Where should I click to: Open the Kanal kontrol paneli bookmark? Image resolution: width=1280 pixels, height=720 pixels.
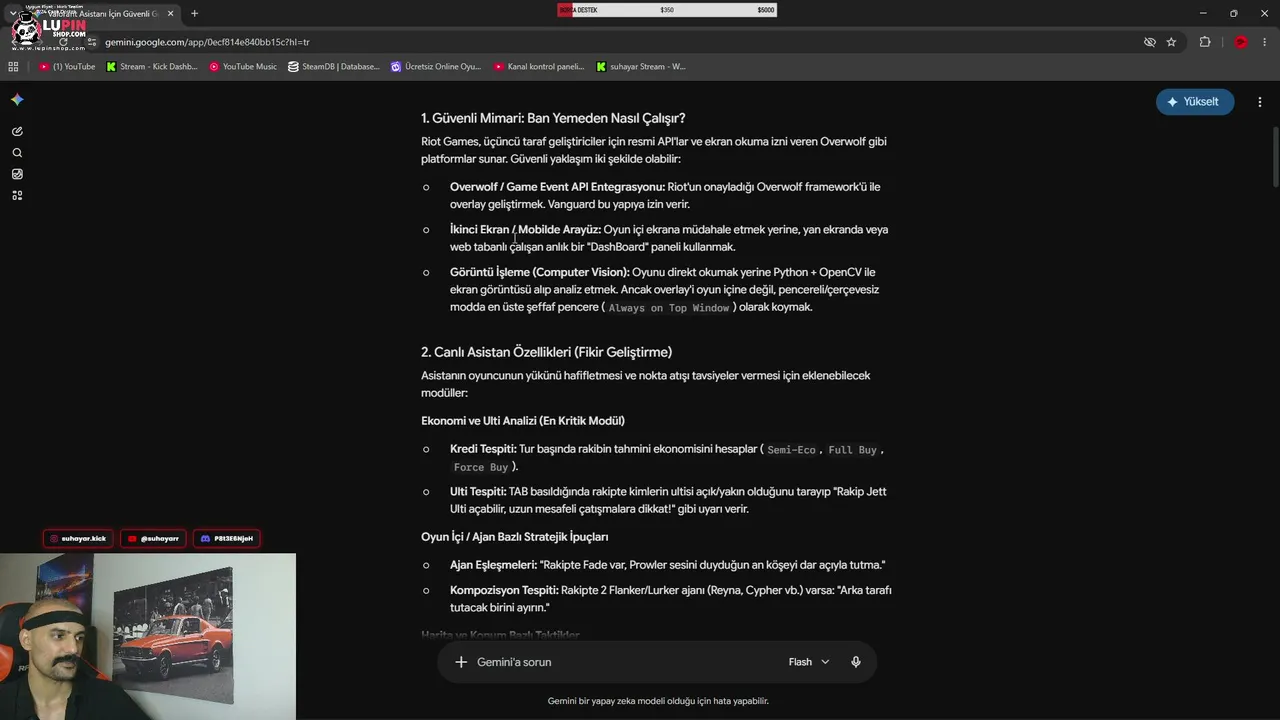pyautogui.click(x=539, y=67)
